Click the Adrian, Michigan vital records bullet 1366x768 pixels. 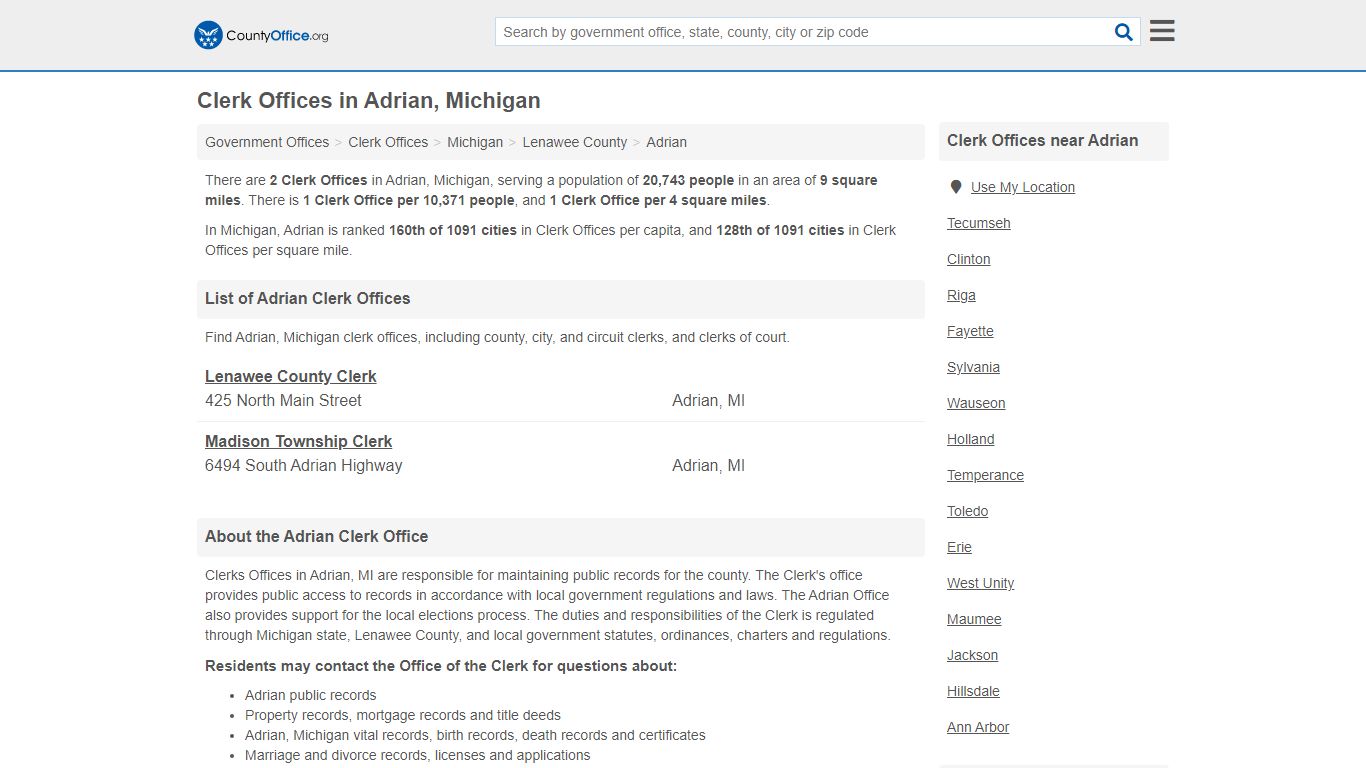[x=475, y=735]
